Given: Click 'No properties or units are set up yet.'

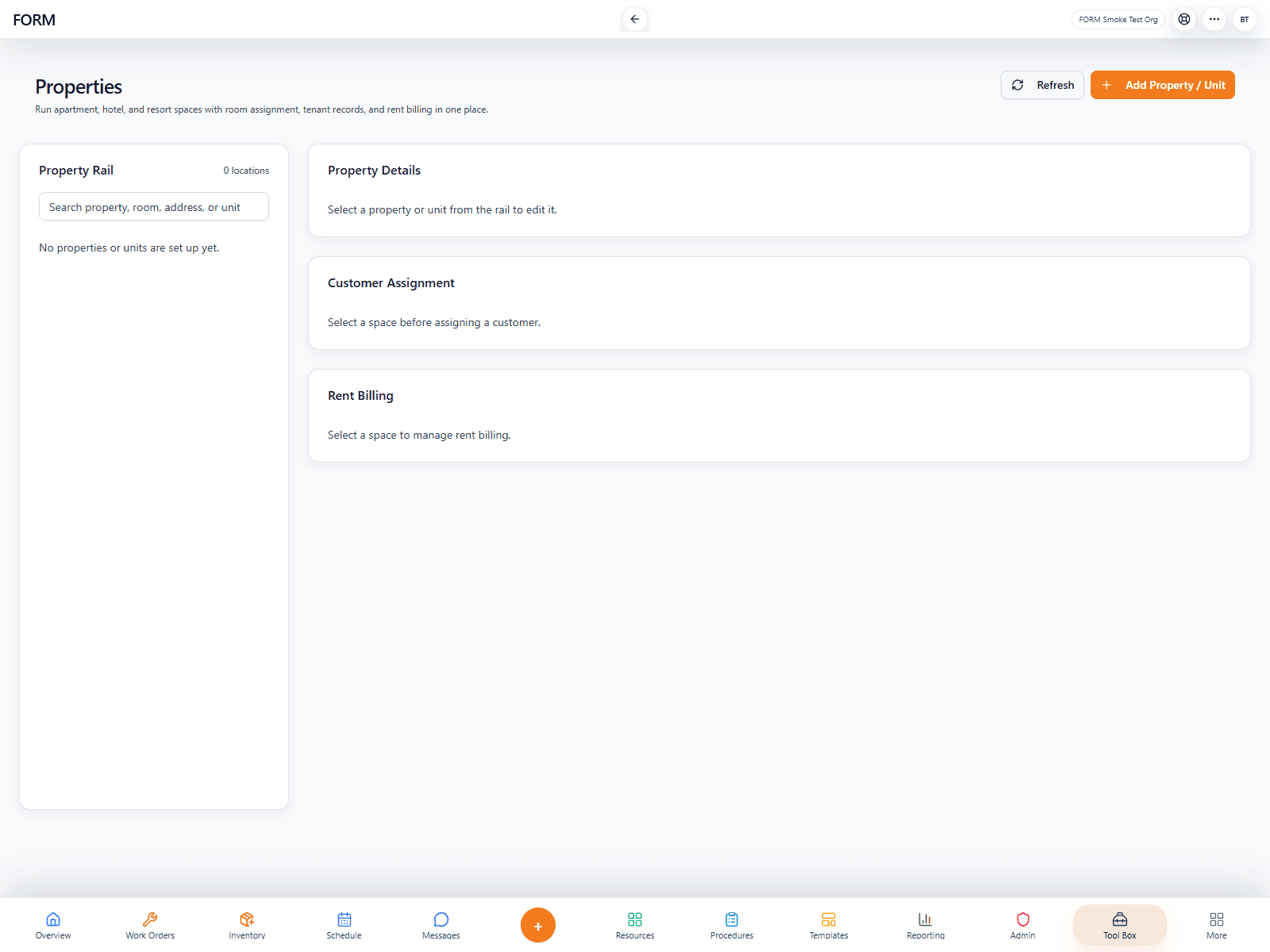Looking at the screenshot, I should 129,248.
